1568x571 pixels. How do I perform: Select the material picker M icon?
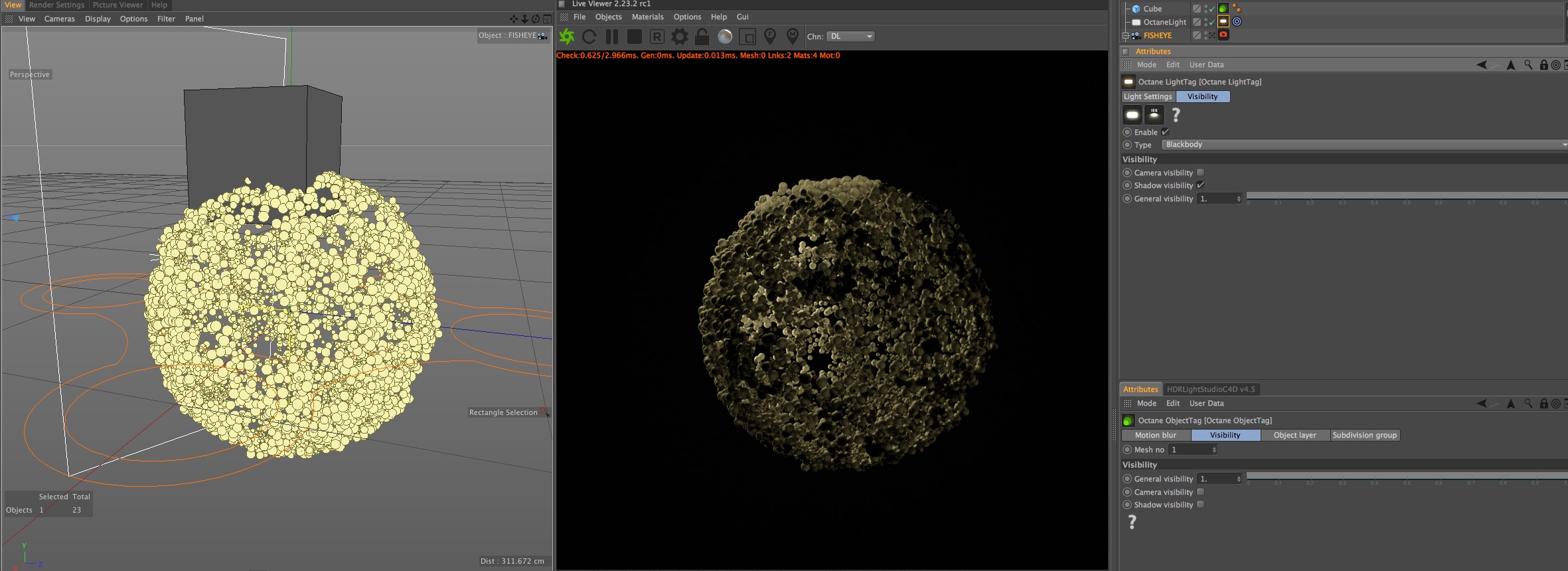pos(792,36)
